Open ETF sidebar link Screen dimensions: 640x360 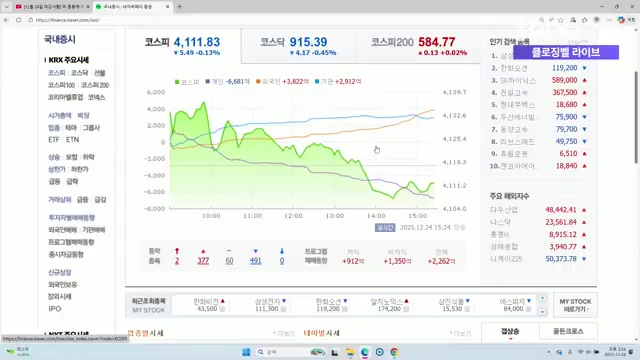click(54, 140)
